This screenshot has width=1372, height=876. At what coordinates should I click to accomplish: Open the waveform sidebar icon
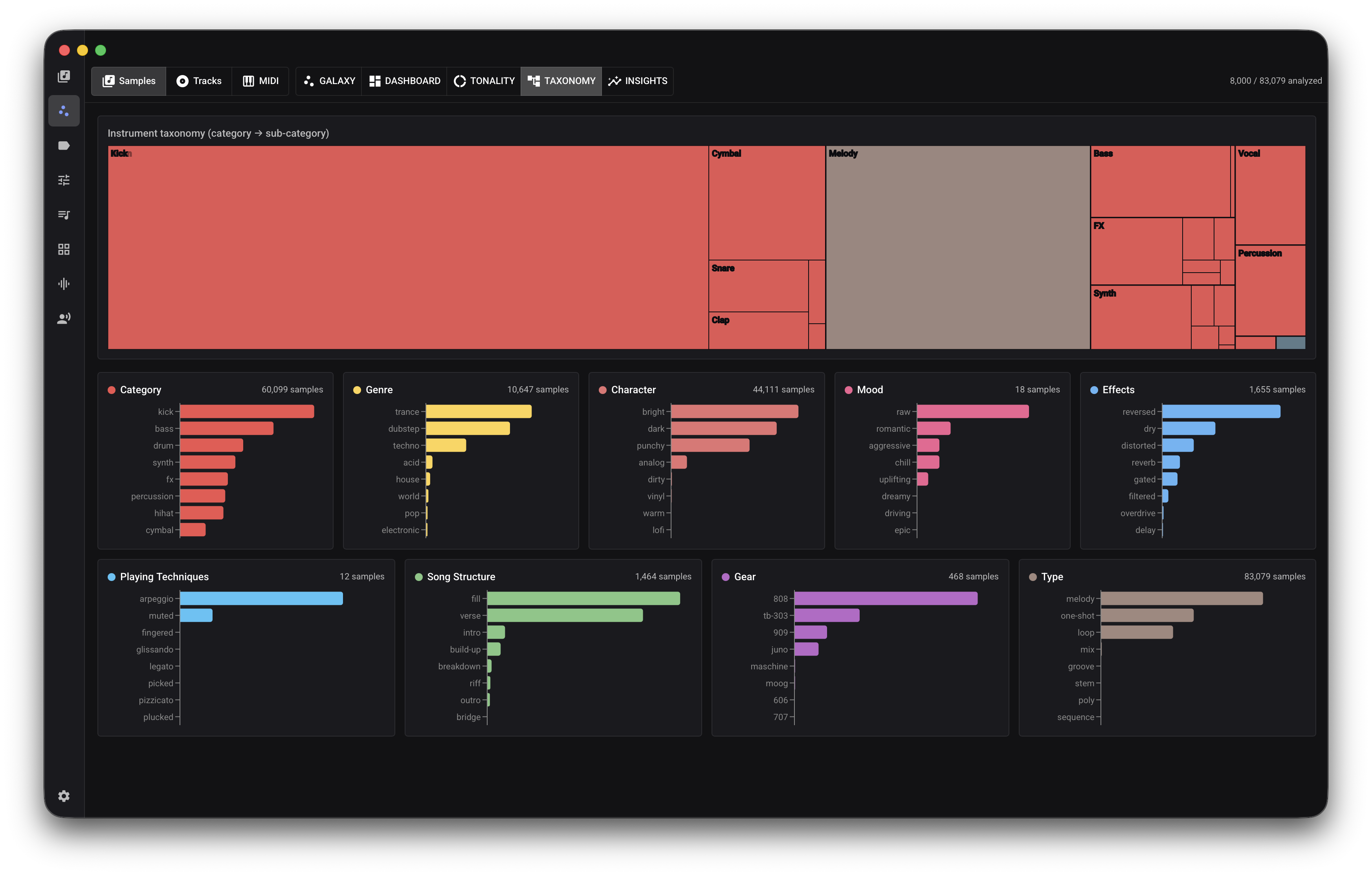point(64,284)
